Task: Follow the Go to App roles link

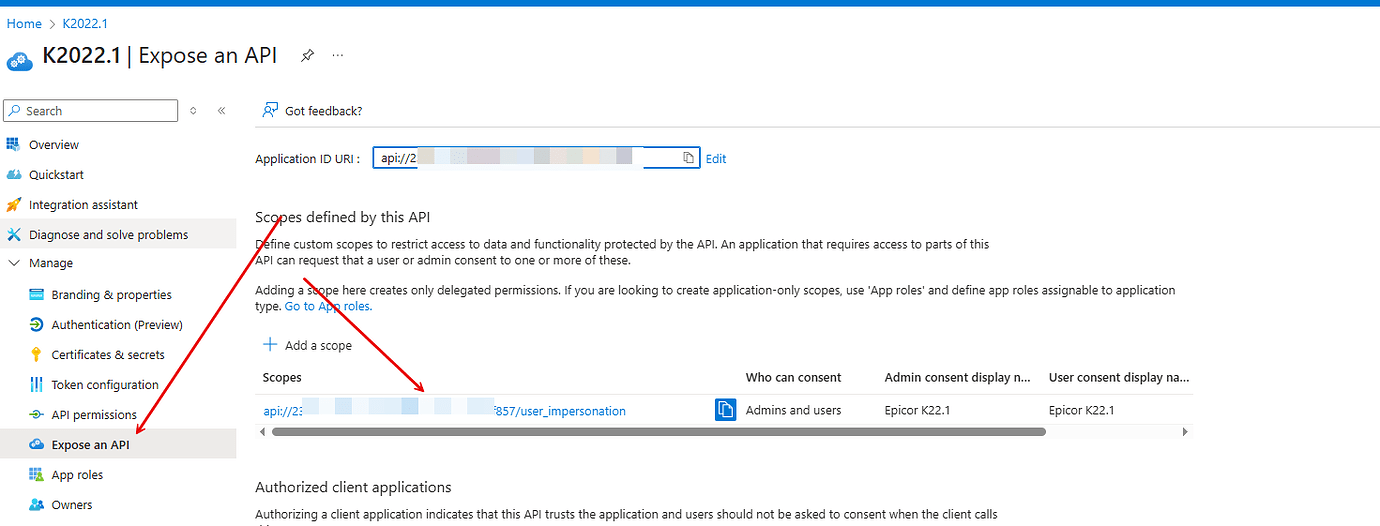Action: [x=328, y=306]
